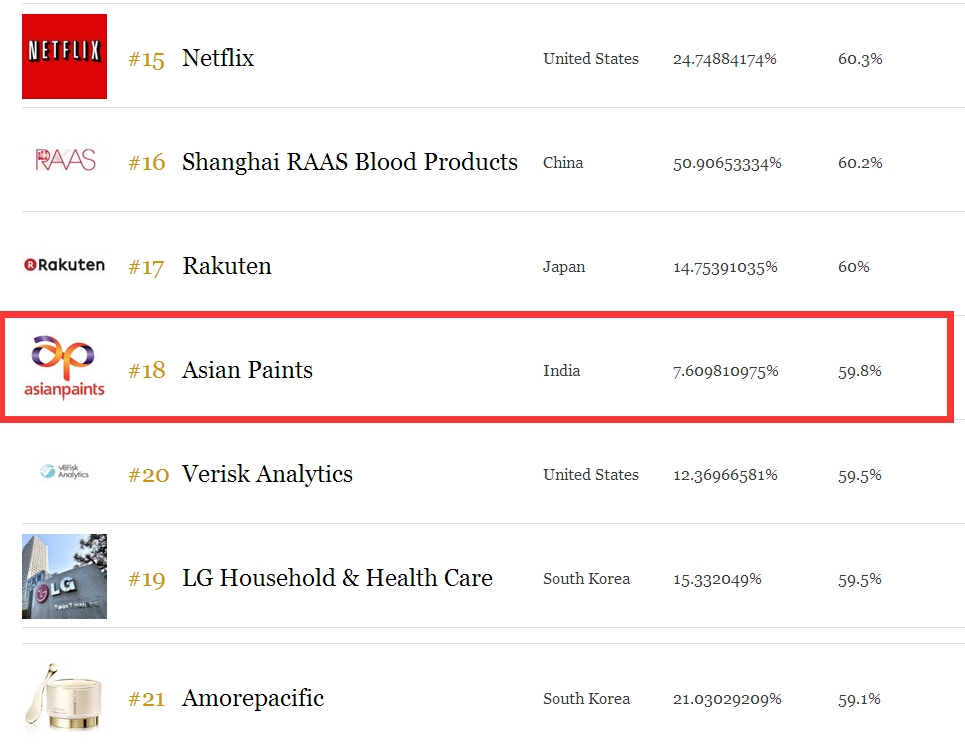This screenshot has width=965, height=745.
Task: Click the Netflix logo thumbnail
Action: tap(64, 57)
